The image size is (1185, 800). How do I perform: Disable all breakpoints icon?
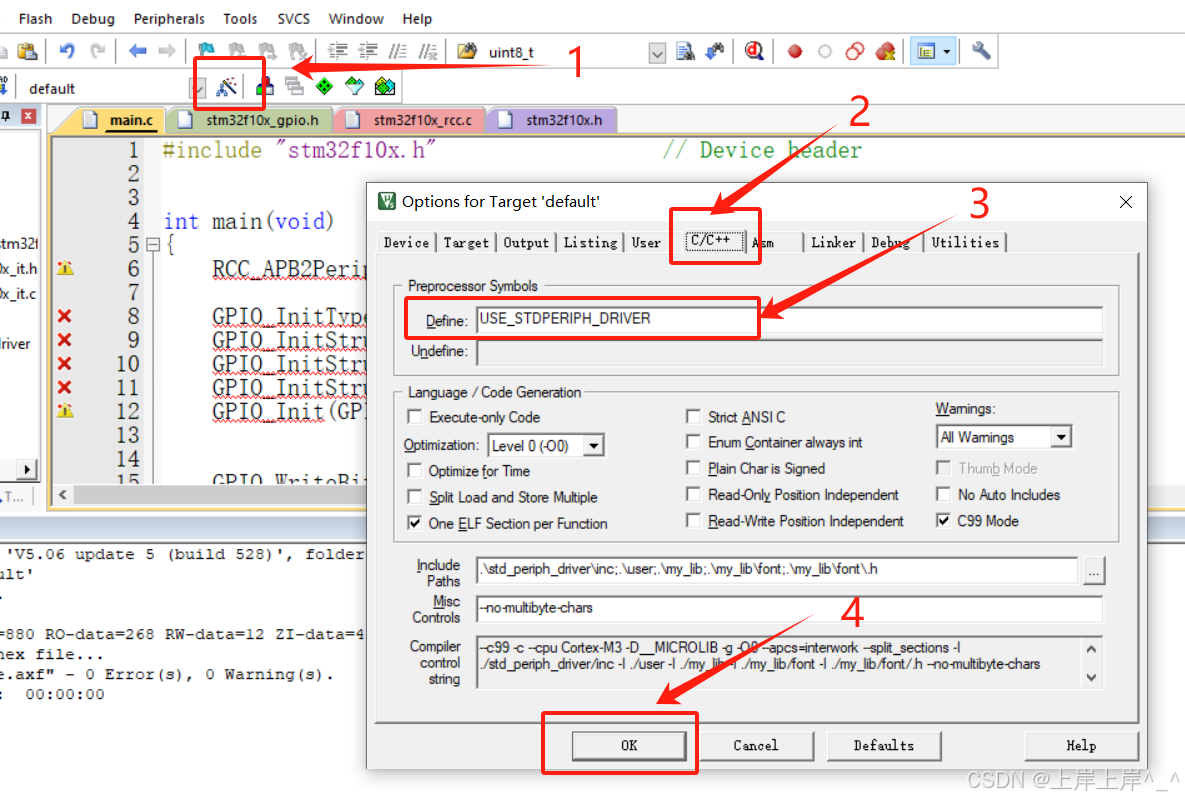855,51
